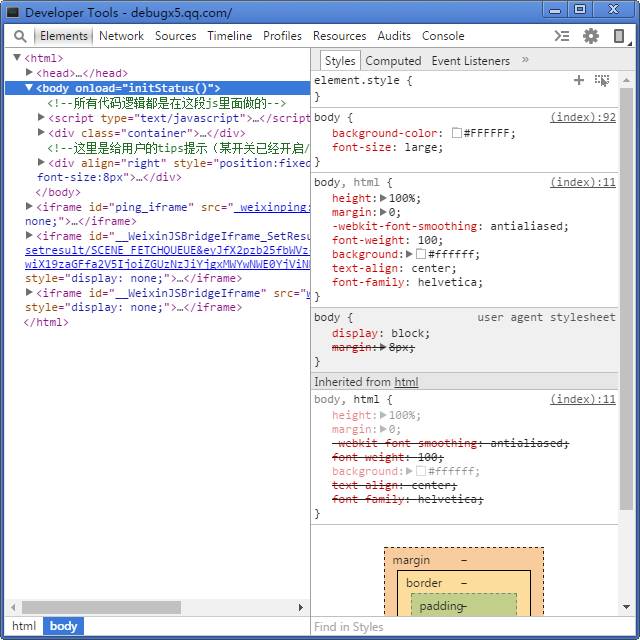640x640 pixels.
Task: Toggle device mode phone icon
Action: pos(619,36)
